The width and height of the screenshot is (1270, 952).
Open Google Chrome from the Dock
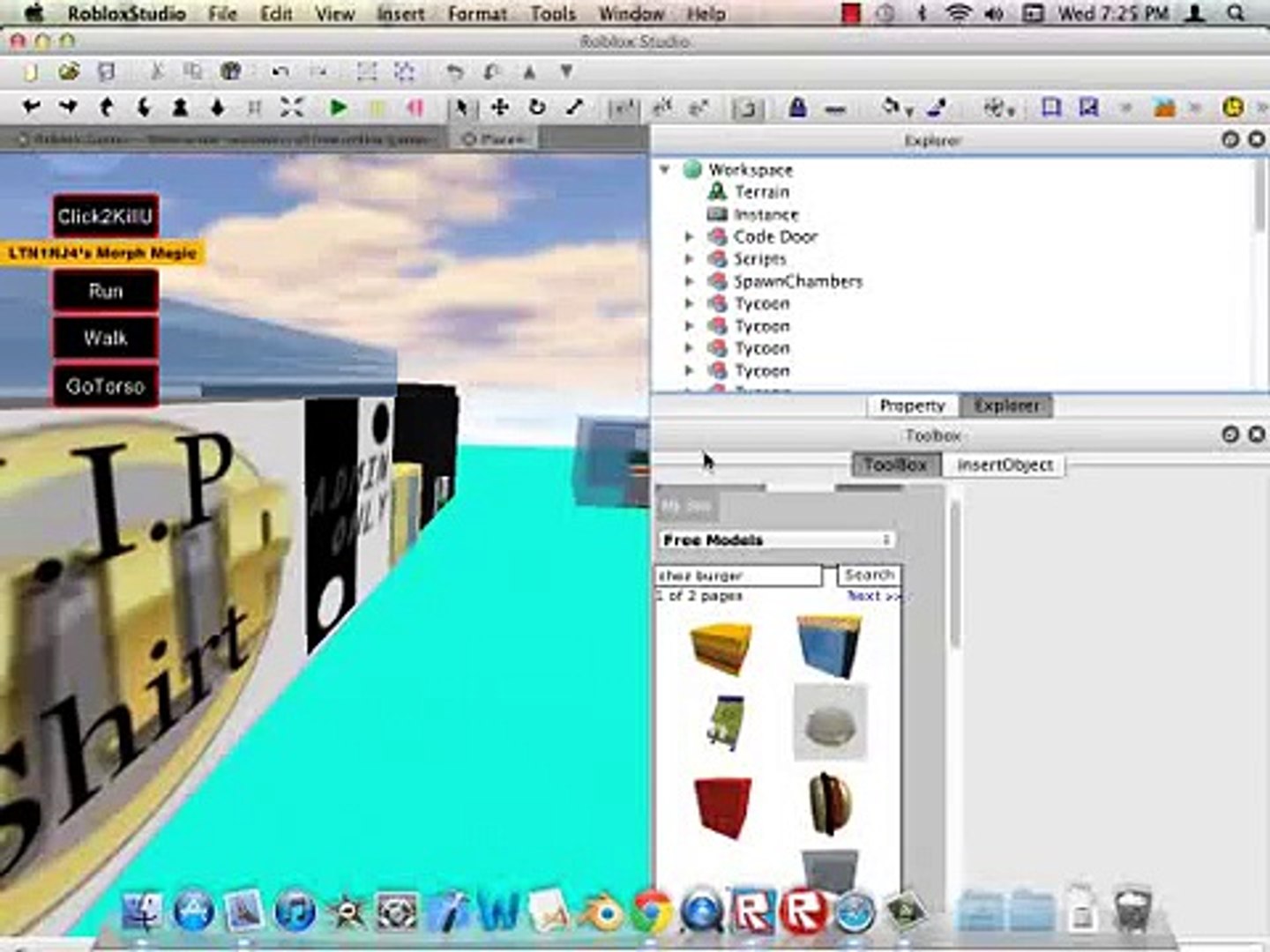click(x=651, y=912)
